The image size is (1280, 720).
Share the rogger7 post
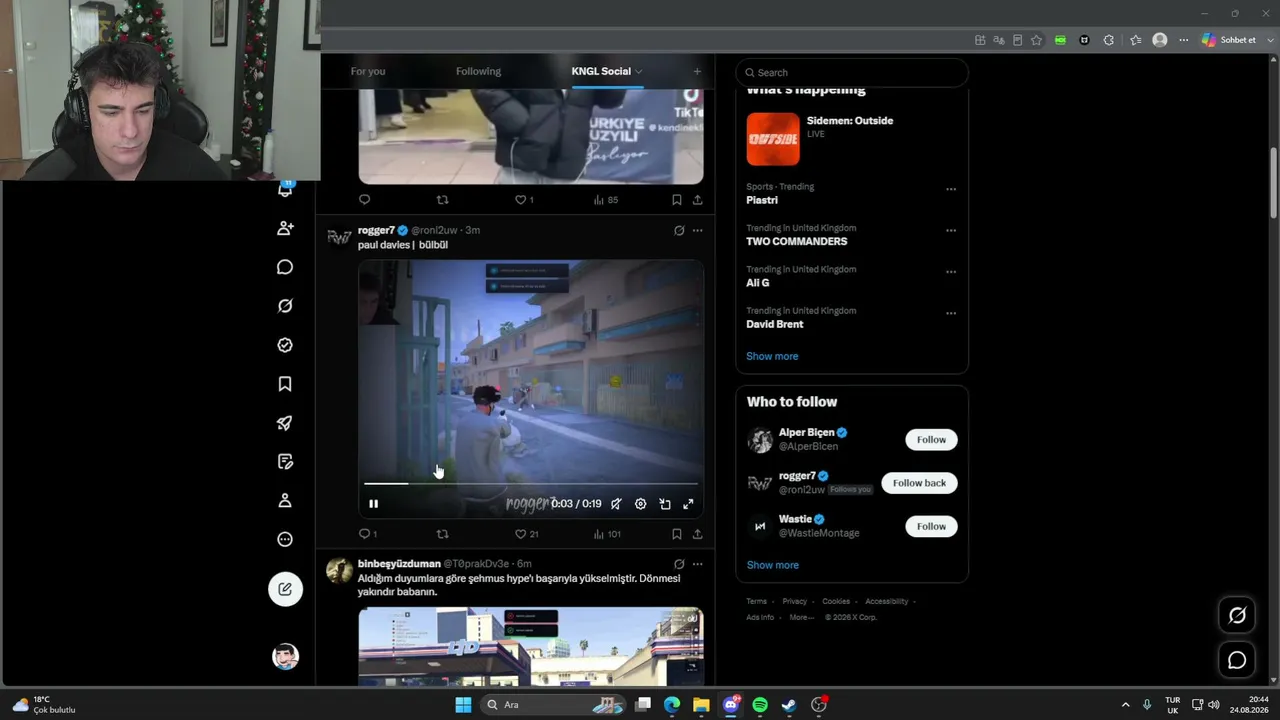point(697,534)
